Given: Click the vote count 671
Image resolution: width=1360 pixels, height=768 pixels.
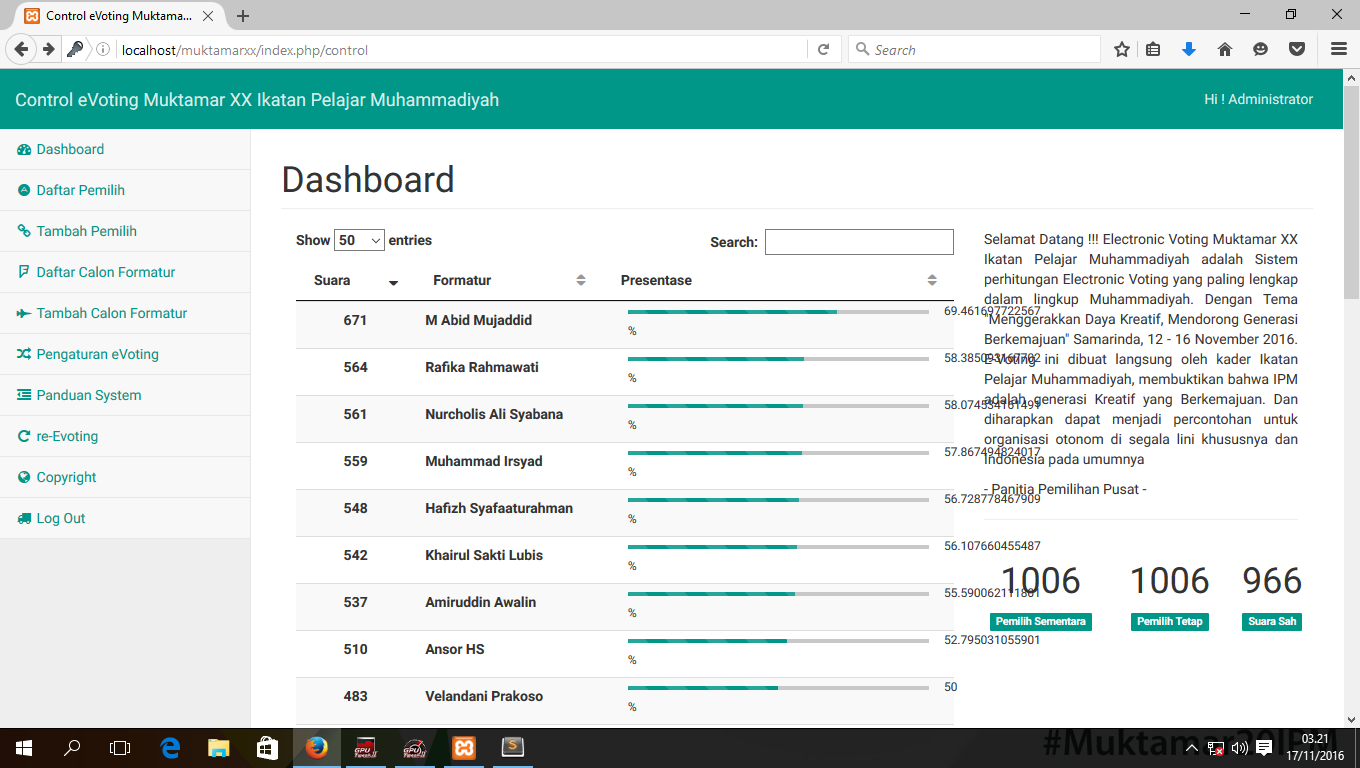Looking at the screenshot, I should [355, 320].
